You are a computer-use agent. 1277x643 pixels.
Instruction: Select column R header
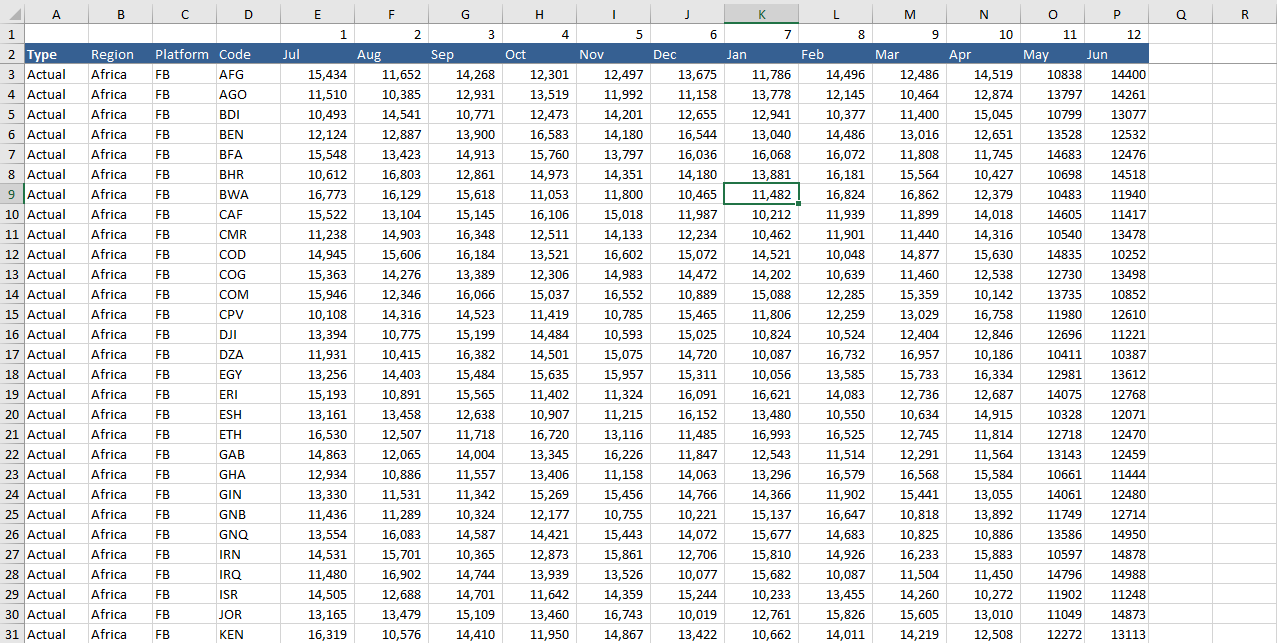tap(1244, 14)
